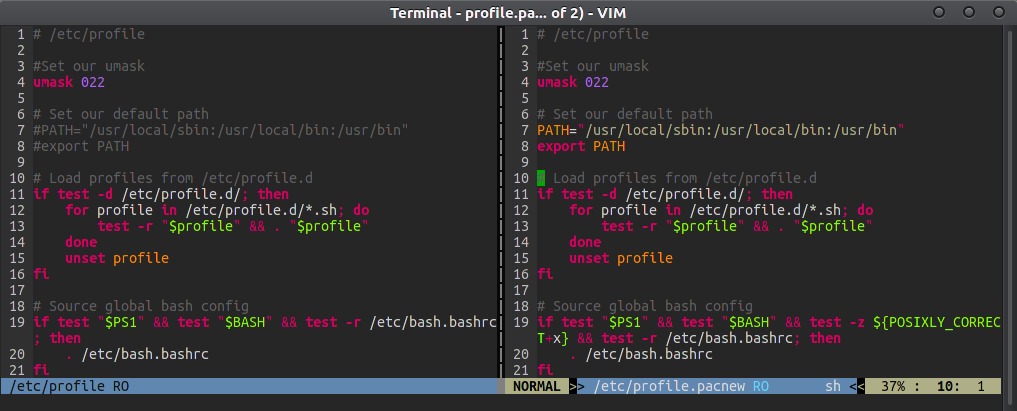The height and width of the screenshot is (411, 1017).
Task: Click 'unset profile' in the /etc/profile pane
Action: pyautogui.click(x=117, y=259)
